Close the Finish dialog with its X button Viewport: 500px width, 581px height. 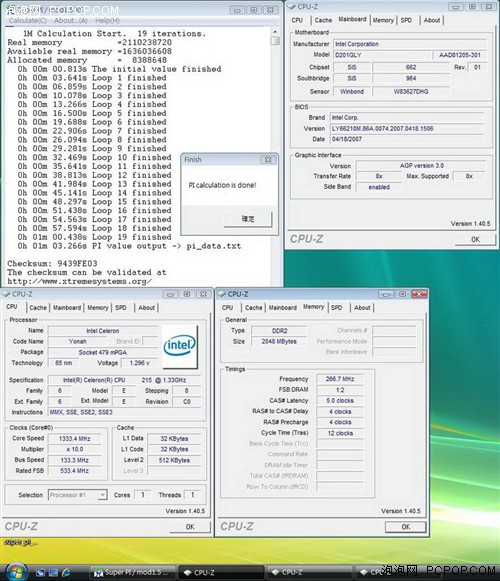[x=268, y=160]
